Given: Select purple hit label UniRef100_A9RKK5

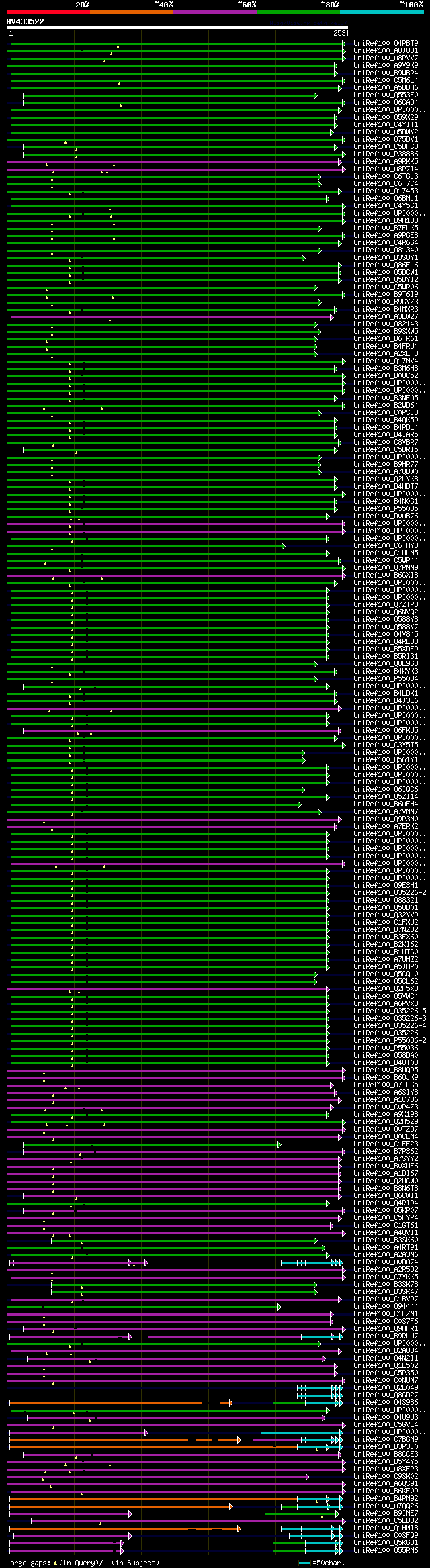Looking at the screenshot, I should coord(386,161).
